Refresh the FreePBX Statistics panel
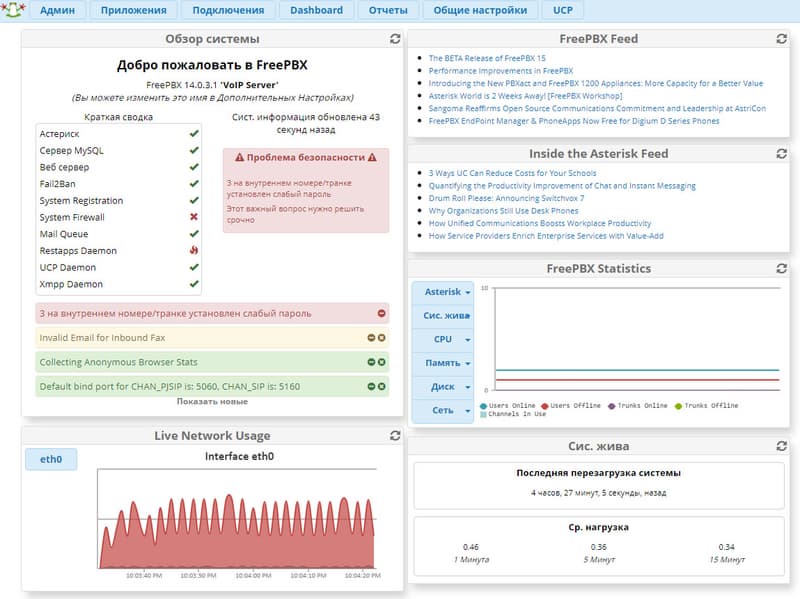 pos(781,268)
